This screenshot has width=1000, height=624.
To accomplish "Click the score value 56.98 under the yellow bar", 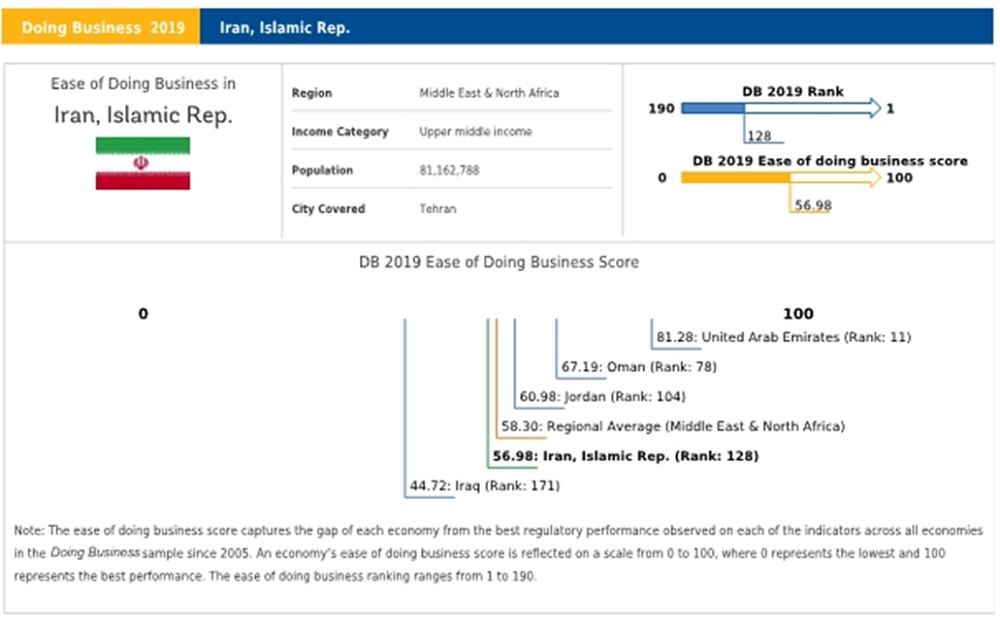I will point(813,205).
